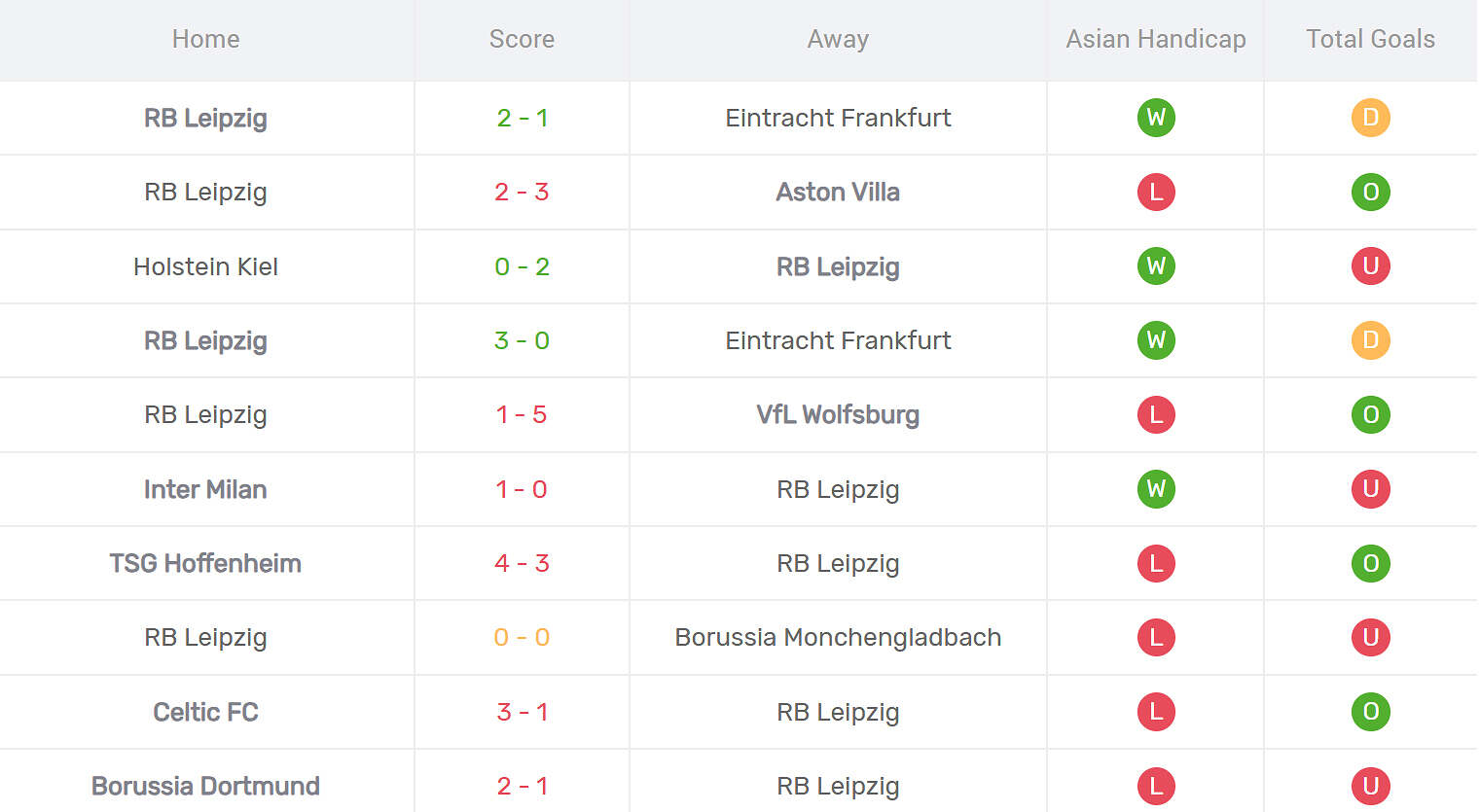This screenshot has height=812, width=1480.
Task: Click the L badge in the Aston Villa row
Action: click(x=1156, y=192)
